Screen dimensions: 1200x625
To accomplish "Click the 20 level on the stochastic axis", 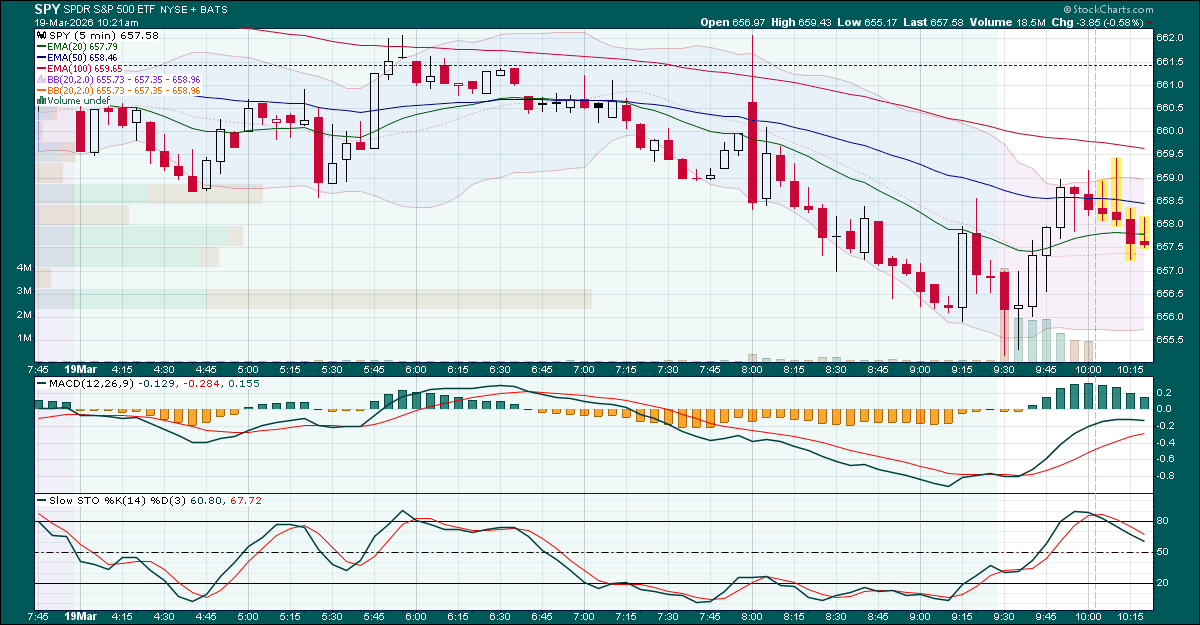I will 1164,583.
